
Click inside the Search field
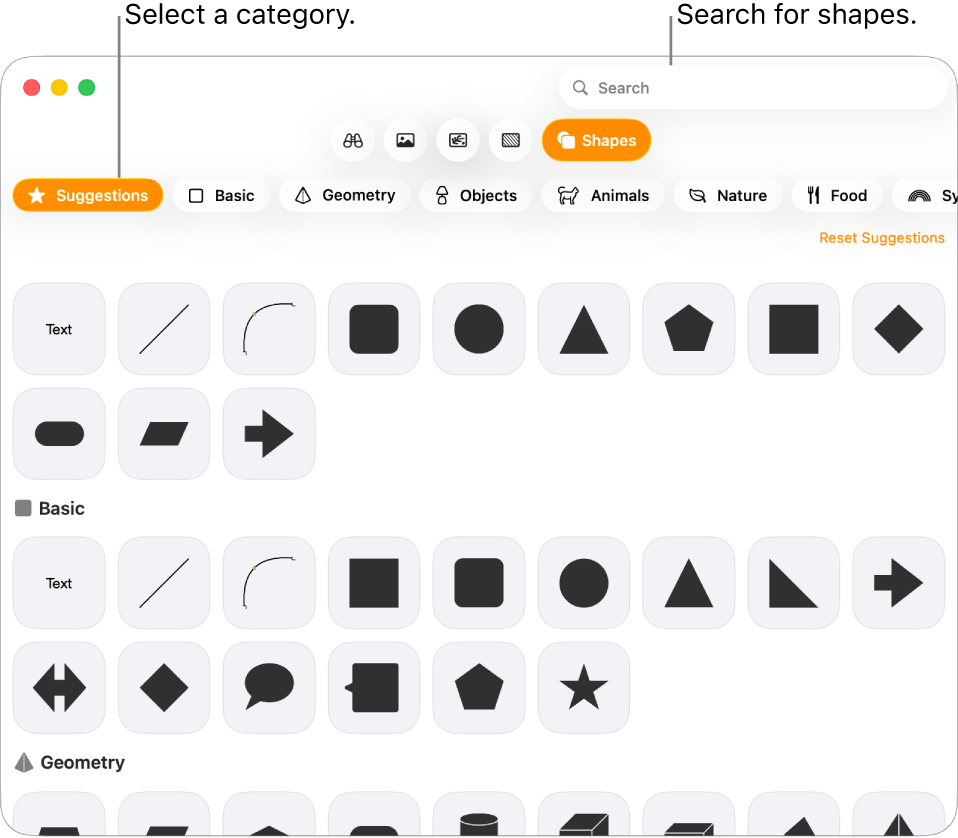pos(753,87)
